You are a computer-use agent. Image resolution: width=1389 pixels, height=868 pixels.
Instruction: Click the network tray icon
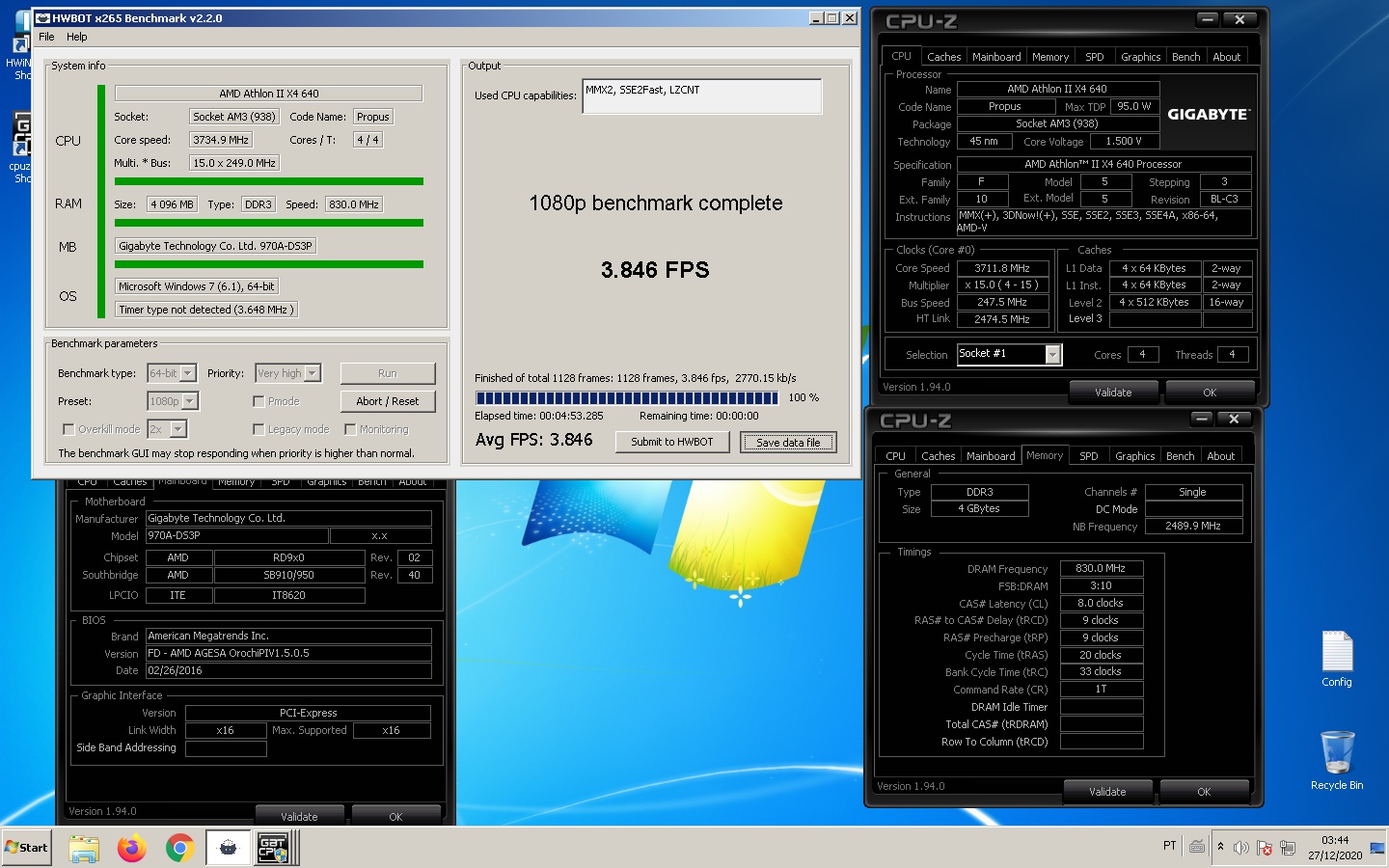click(1287, 848)
